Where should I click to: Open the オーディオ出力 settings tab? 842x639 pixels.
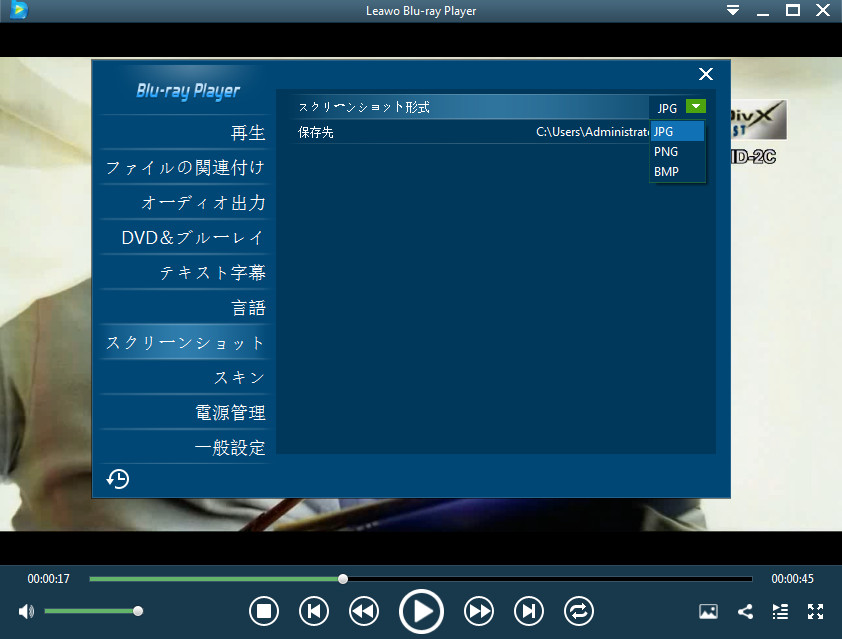click(185, 202)
